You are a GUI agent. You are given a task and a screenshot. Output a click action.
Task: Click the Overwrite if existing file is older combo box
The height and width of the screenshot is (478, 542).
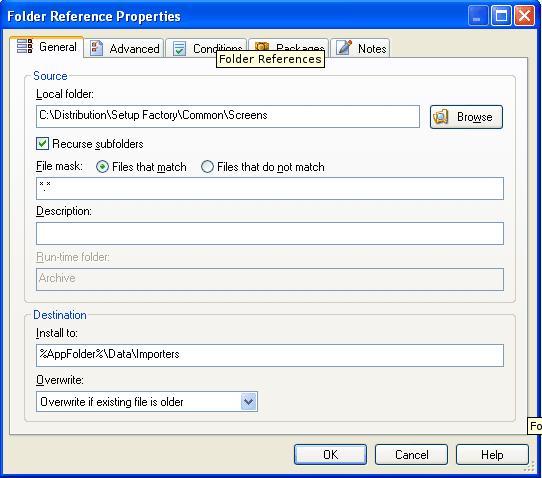coord(147,402)
